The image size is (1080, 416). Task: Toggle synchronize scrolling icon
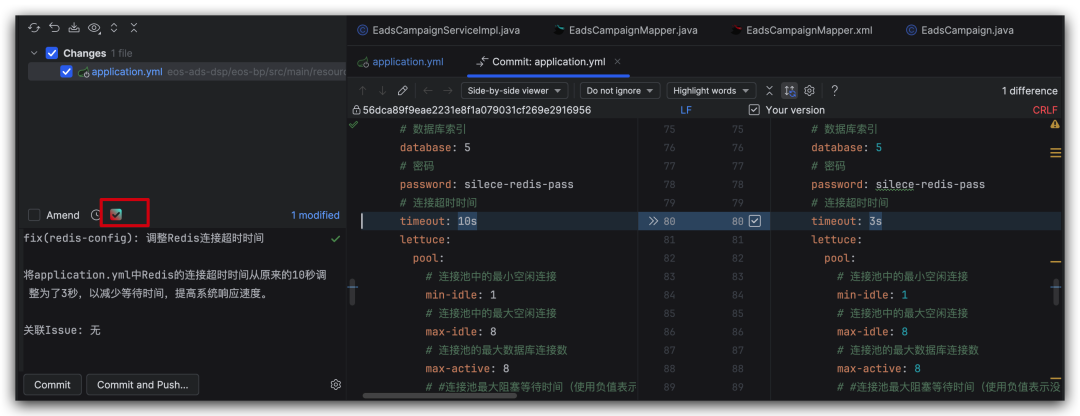click(x=789, y=91)
